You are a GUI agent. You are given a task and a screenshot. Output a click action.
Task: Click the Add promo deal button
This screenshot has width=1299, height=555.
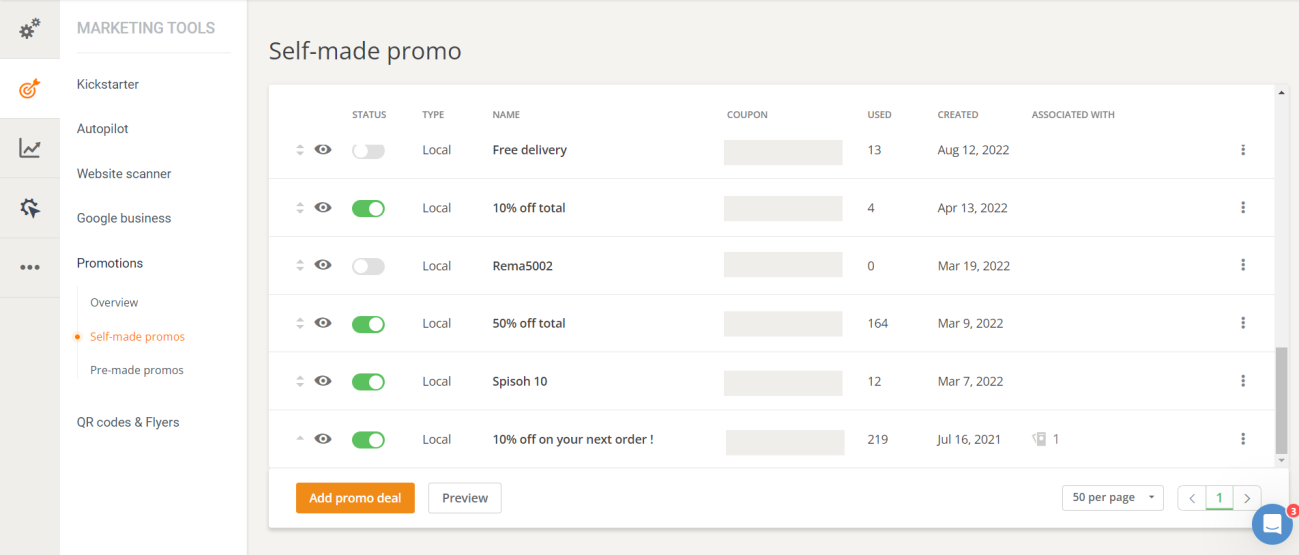pos(355,498)
